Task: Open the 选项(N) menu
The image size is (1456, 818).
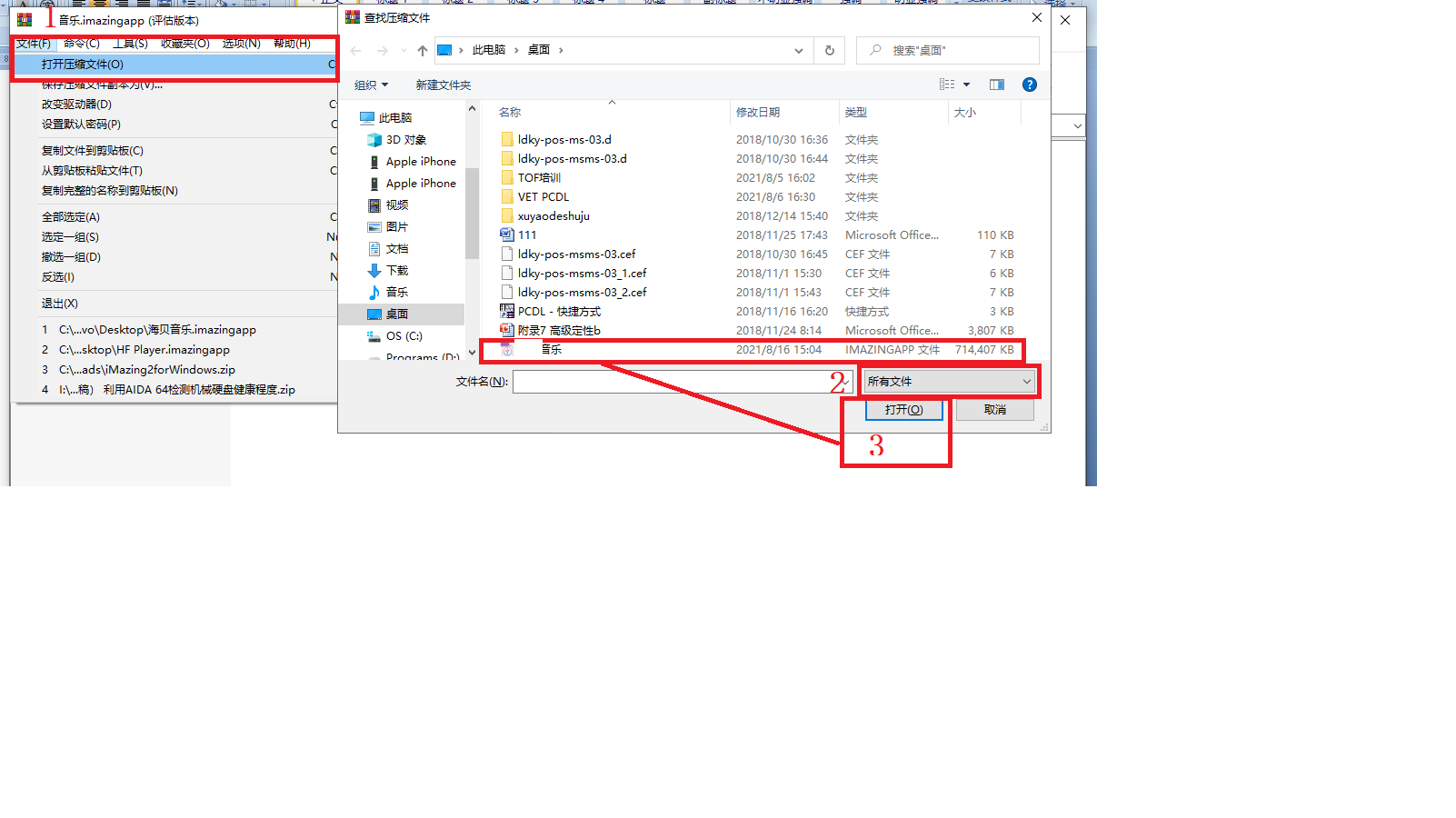Action: [x=242, y=44]
